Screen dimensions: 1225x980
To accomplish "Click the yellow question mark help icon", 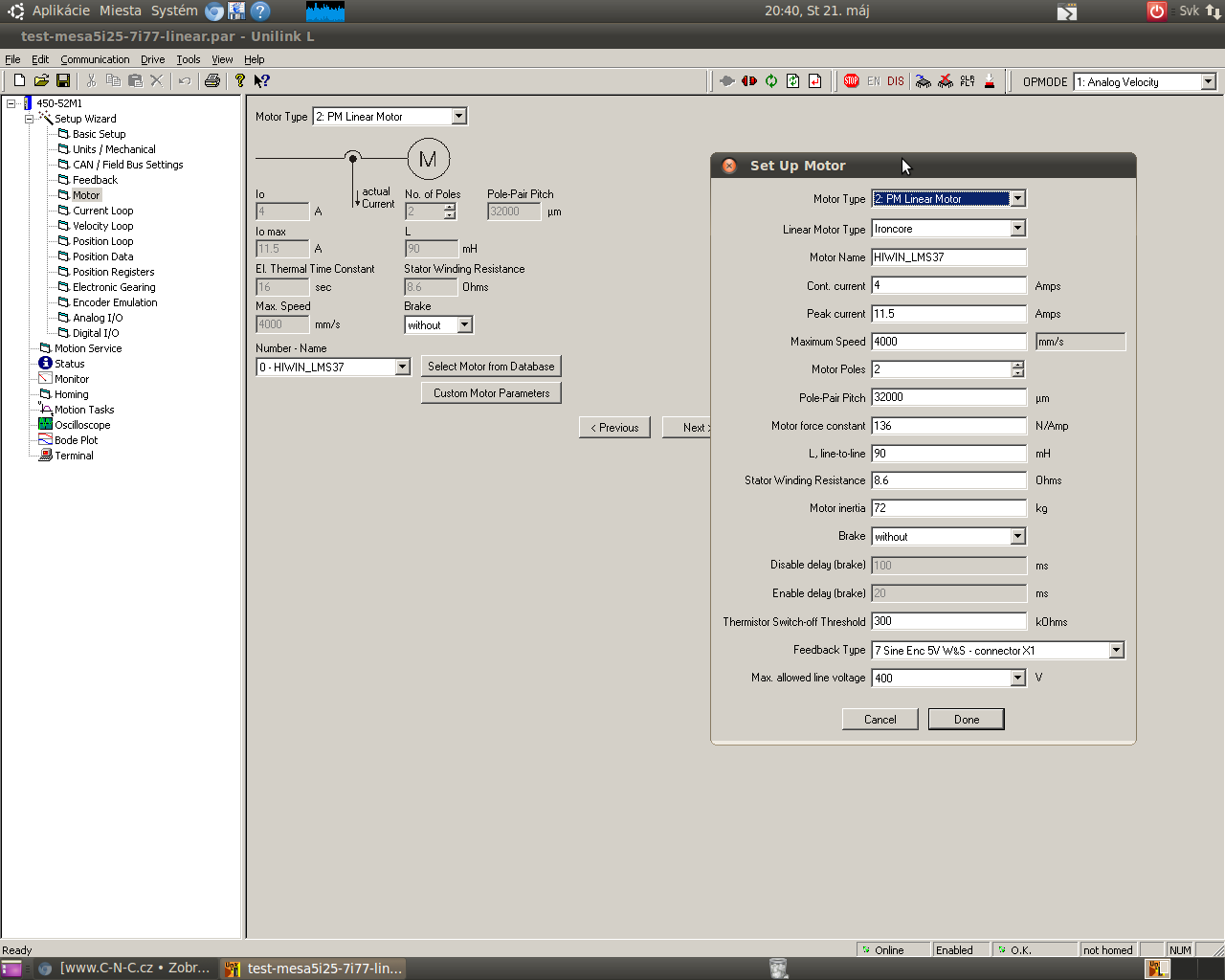I will [x=239, y=81].
